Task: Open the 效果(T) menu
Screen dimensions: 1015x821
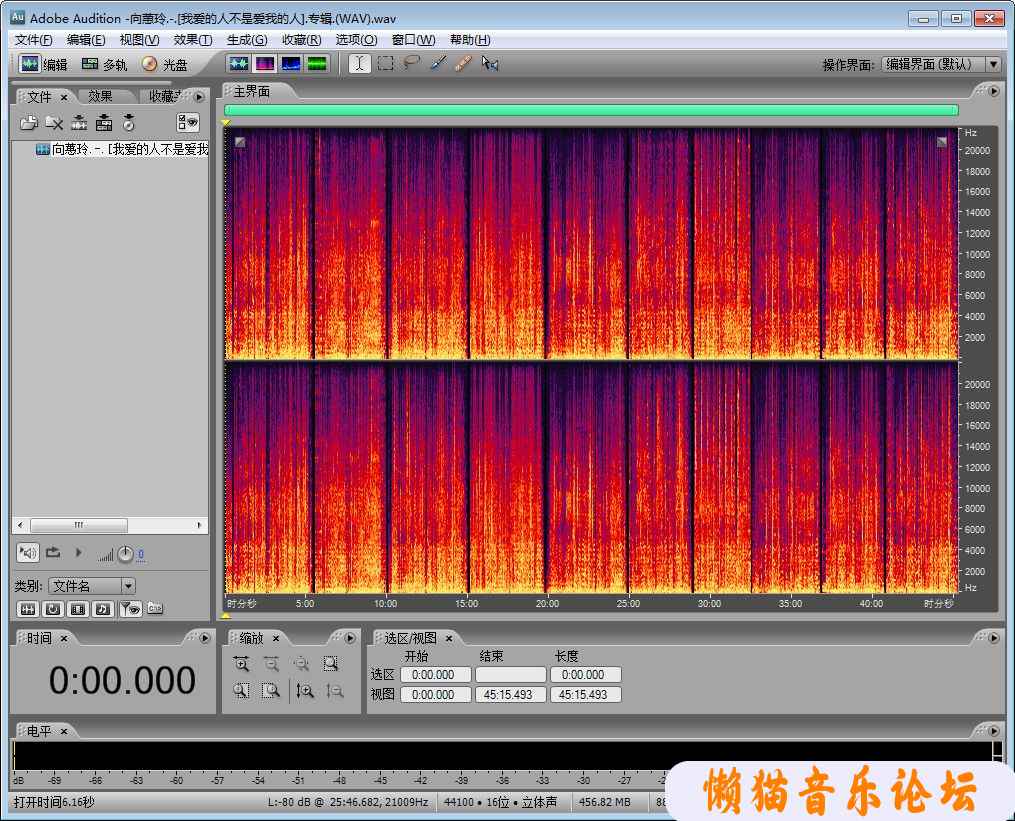Action: [x=192, y=40]
